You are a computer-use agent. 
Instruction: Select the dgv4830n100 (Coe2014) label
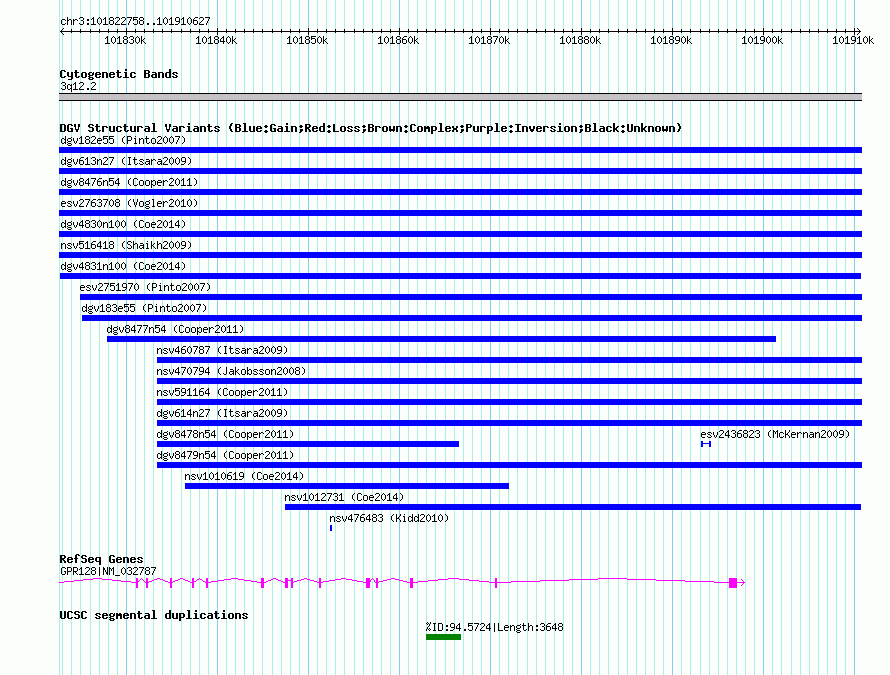[x=123, y=224]
